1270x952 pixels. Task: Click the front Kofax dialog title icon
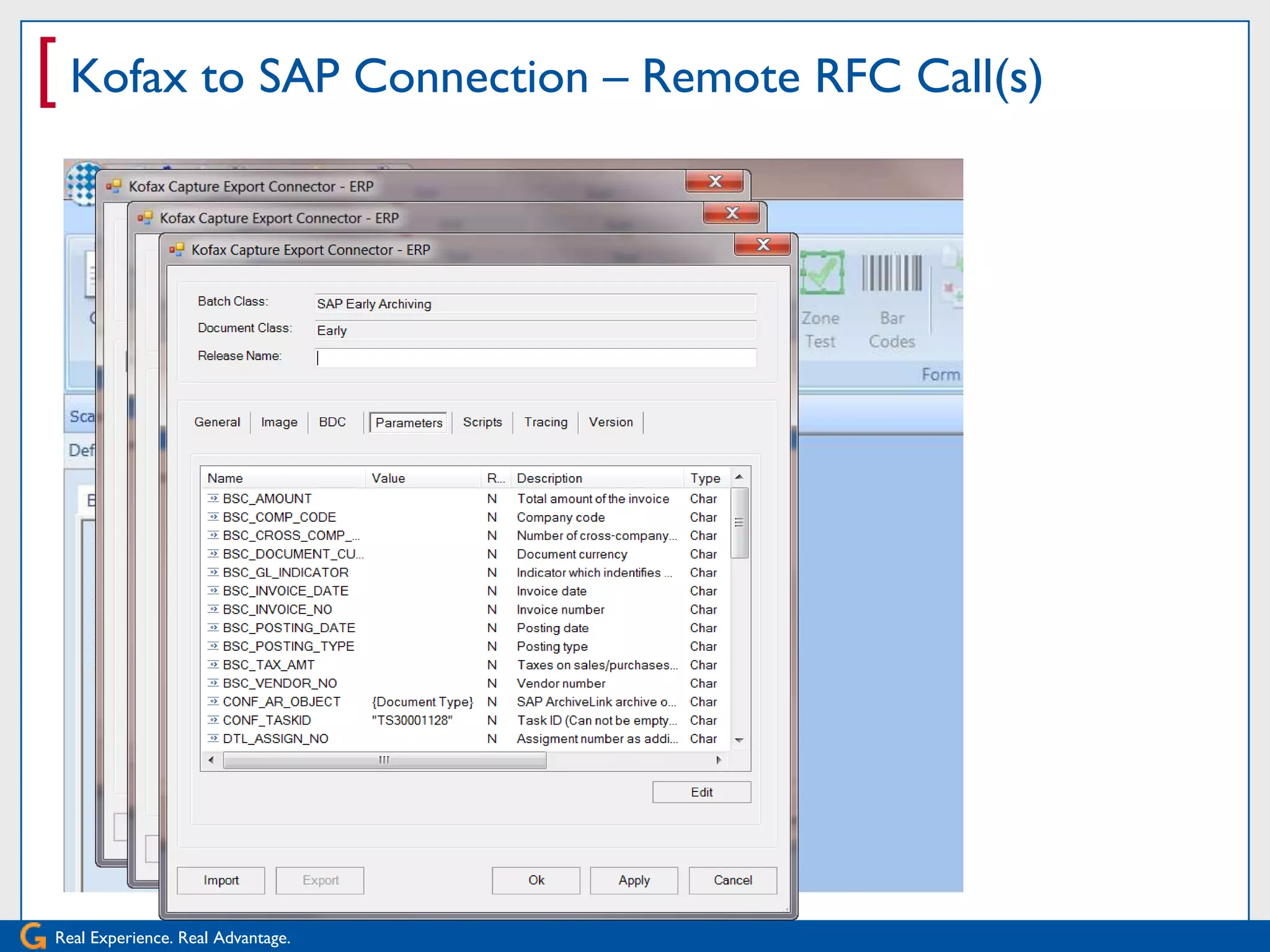tap(177, 250)
